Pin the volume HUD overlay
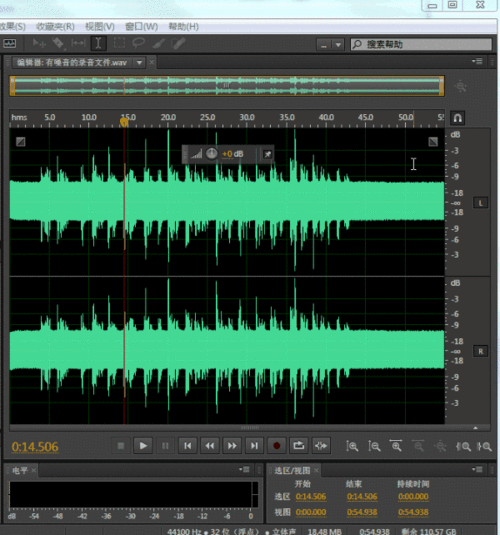The width and height of the screenshot is (500, 535). tap(268, 154)
